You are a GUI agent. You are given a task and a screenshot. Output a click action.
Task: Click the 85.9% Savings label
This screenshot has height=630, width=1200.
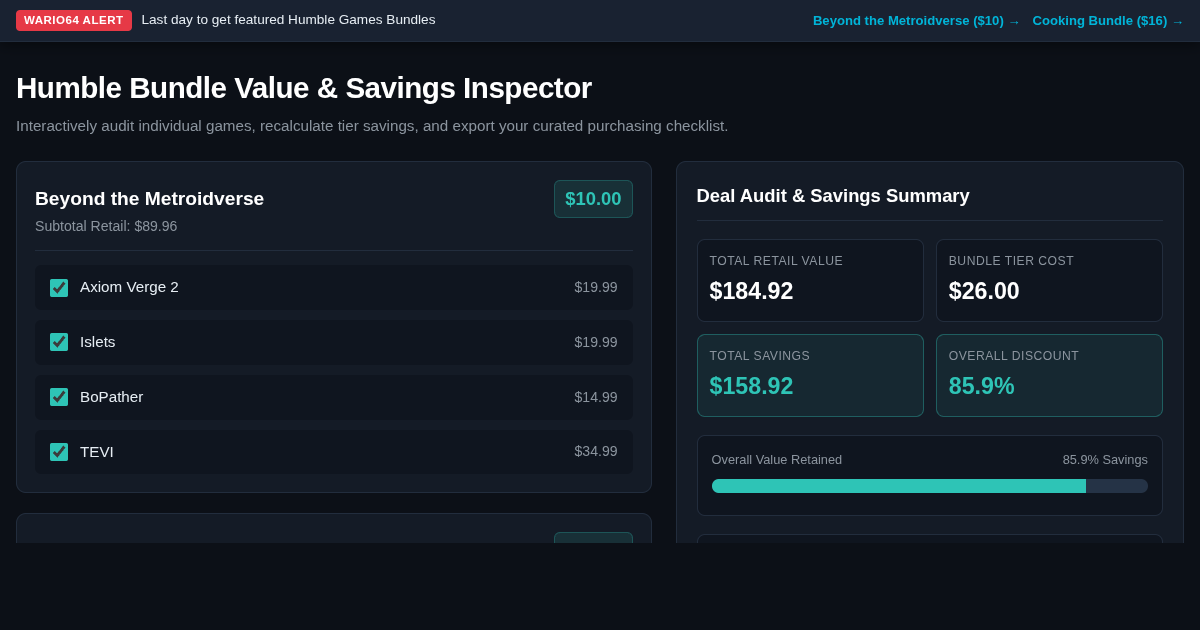coord(1105,460)
